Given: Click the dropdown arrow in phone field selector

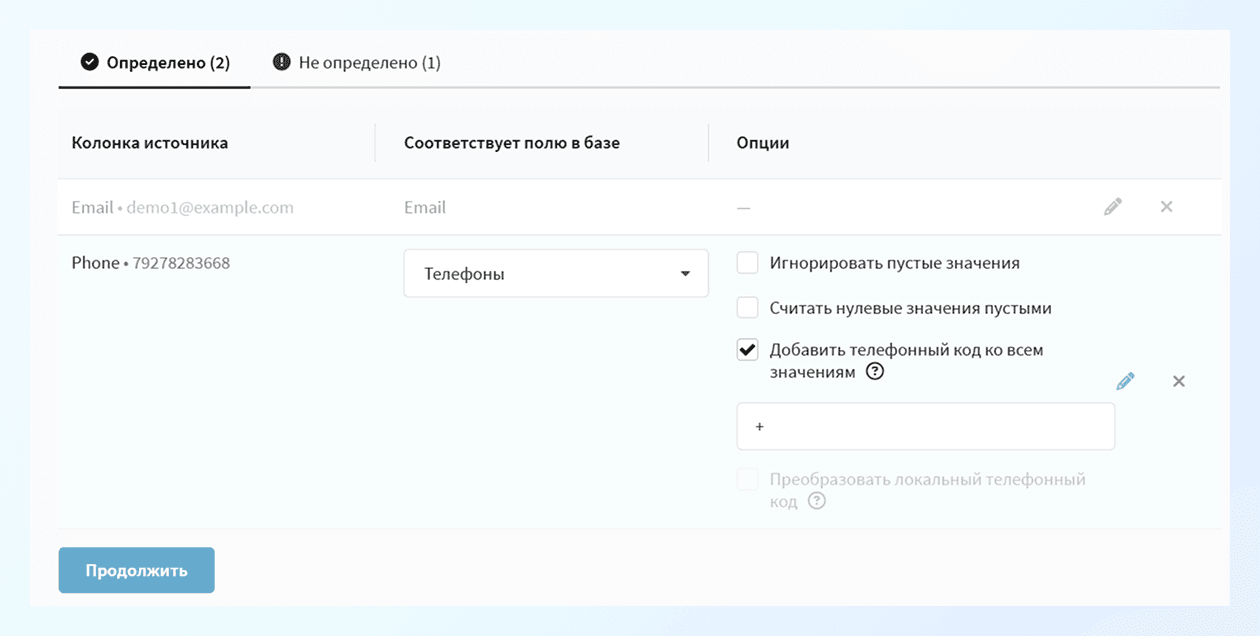Looking at the screenshot, I should click(686, 272).
